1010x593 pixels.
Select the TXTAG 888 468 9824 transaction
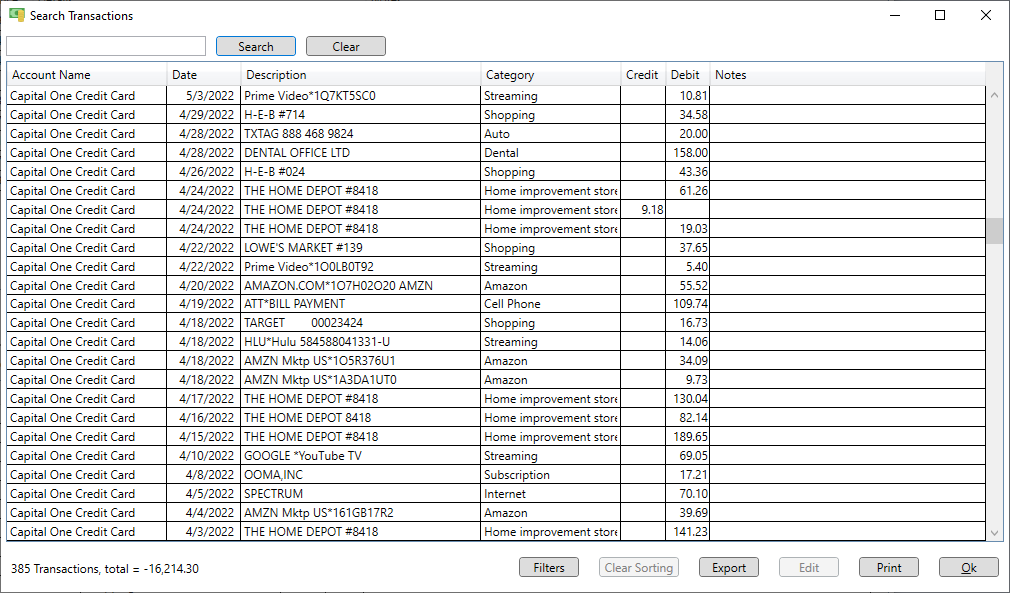496,134
